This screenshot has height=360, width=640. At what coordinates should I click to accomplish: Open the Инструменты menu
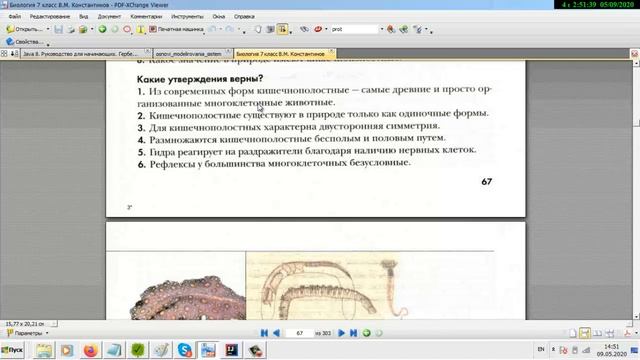(x=187, y=17)
